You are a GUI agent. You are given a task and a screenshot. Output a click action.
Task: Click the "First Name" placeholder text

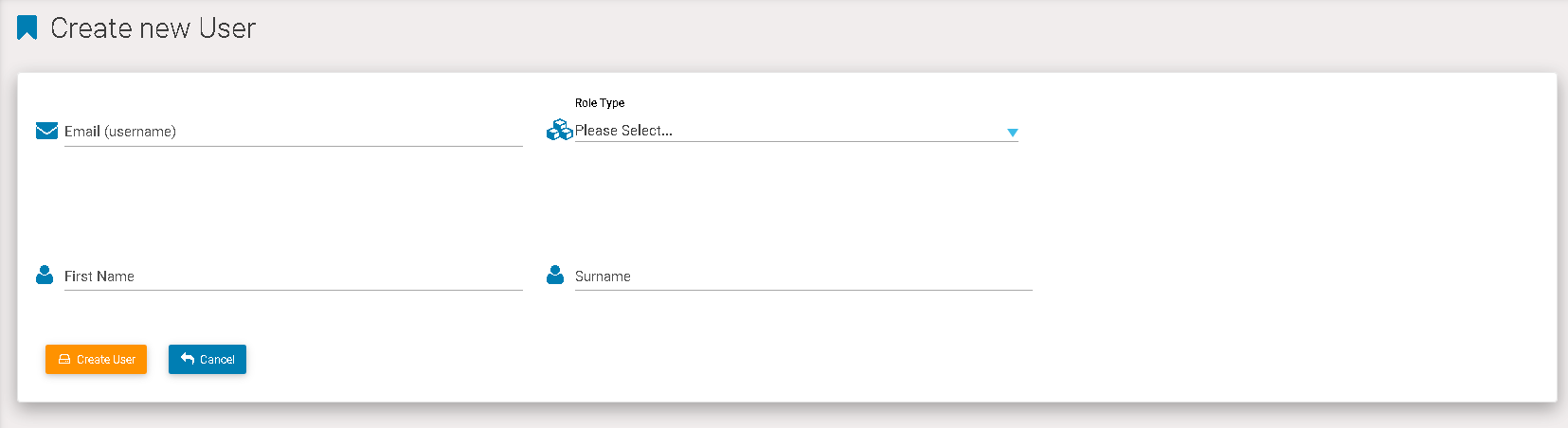(99, 276)
